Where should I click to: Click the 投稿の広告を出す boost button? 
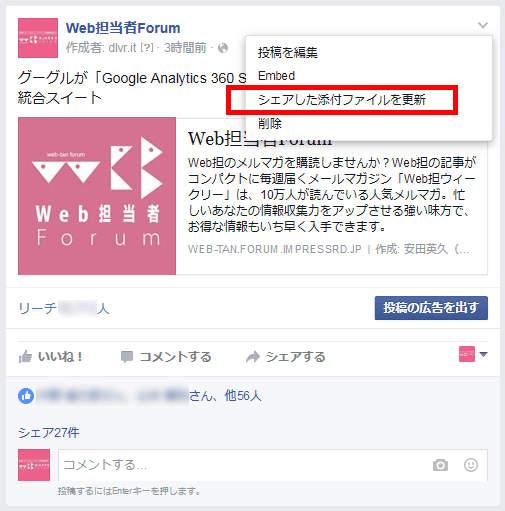tap(431, 308)
